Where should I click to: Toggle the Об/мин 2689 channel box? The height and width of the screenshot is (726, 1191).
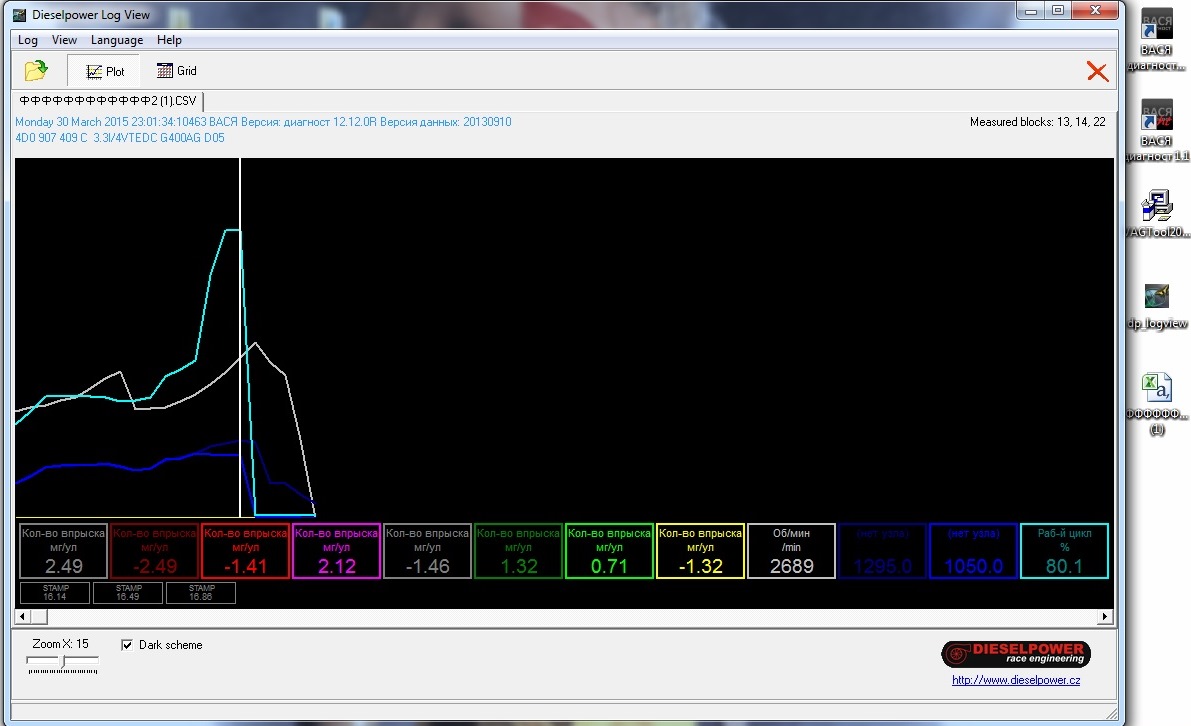pyautogui.click(x=791, y=551)
